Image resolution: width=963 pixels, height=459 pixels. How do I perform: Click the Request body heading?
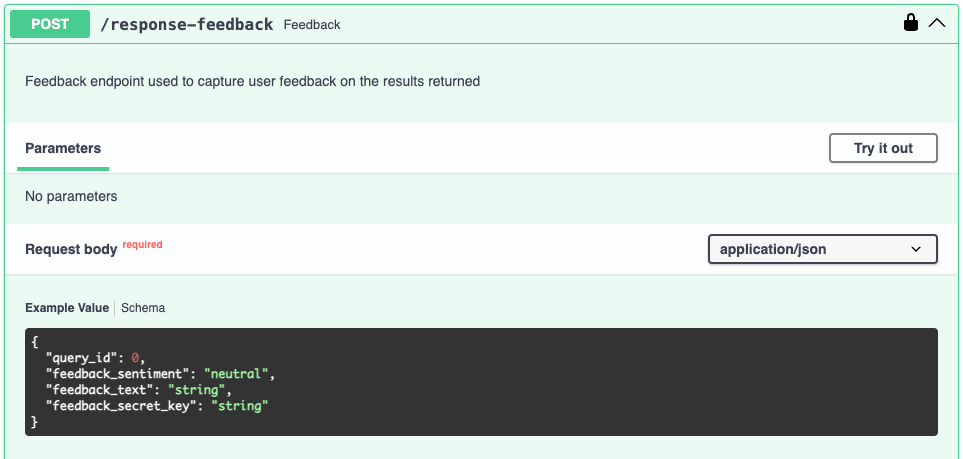(x=71, y=249)
